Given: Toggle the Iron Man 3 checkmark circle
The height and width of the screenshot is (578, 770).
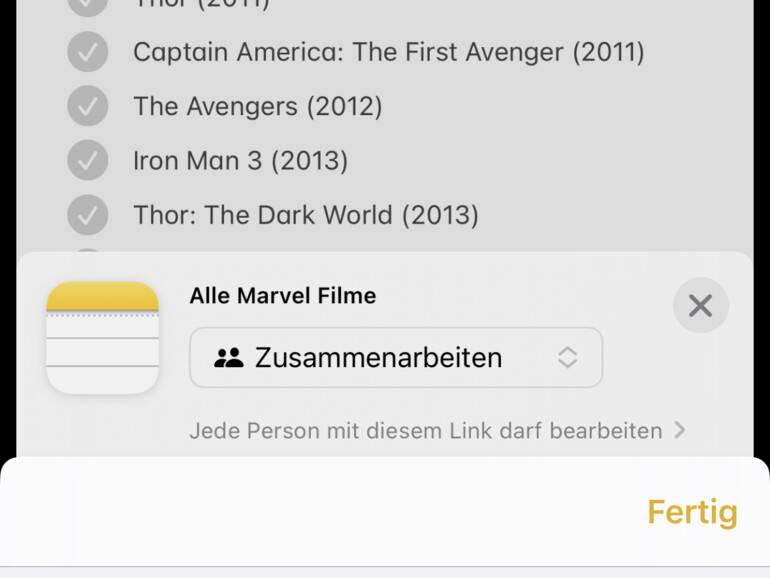Looking at the screenshot, I should coord(88,160).
